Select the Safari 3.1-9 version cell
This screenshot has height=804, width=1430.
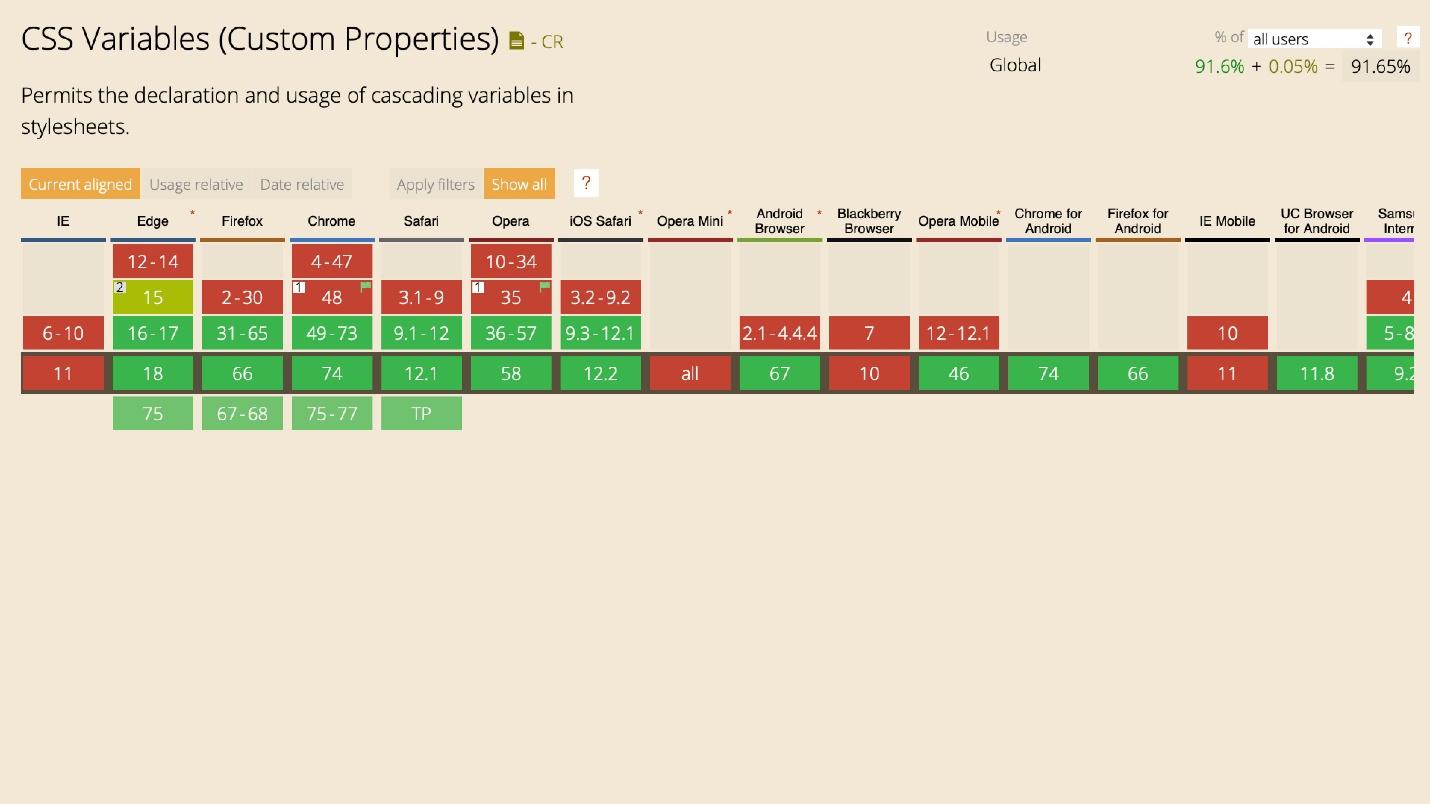(421, 297)
